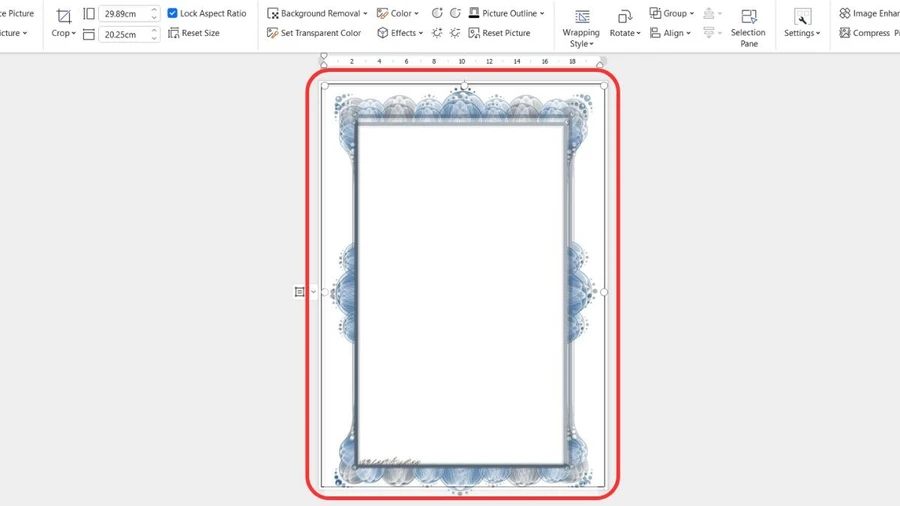The width and height of the screenshot is (900, 506).
Task: Expand the Settings dropdown arrow
Action: pos(818,33)
